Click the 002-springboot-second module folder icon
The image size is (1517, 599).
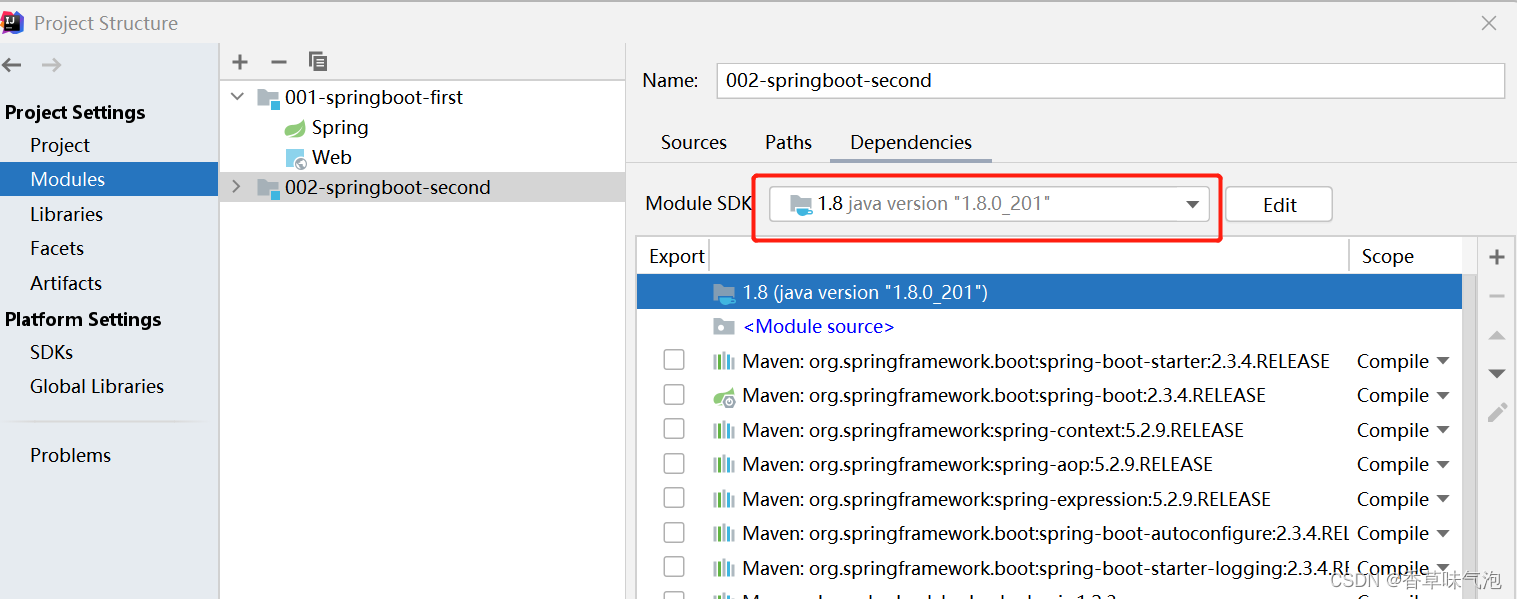click(268, 188)
